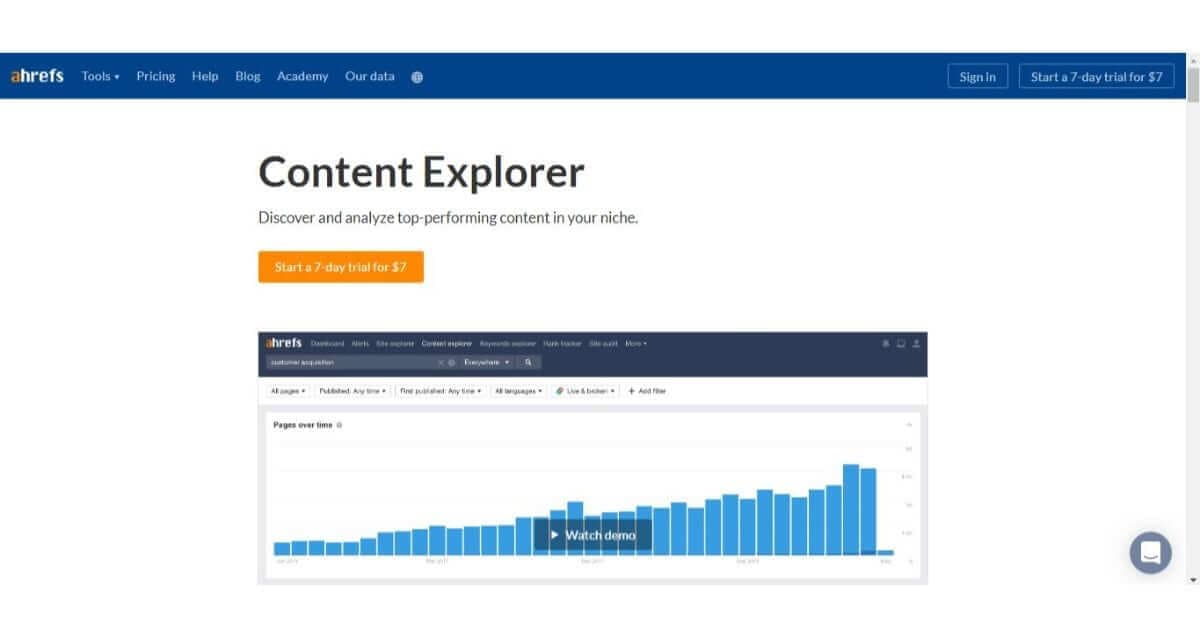Open the chat support bubble icon
This screenshot has width=1200, height=638.
pos(1150,552)
